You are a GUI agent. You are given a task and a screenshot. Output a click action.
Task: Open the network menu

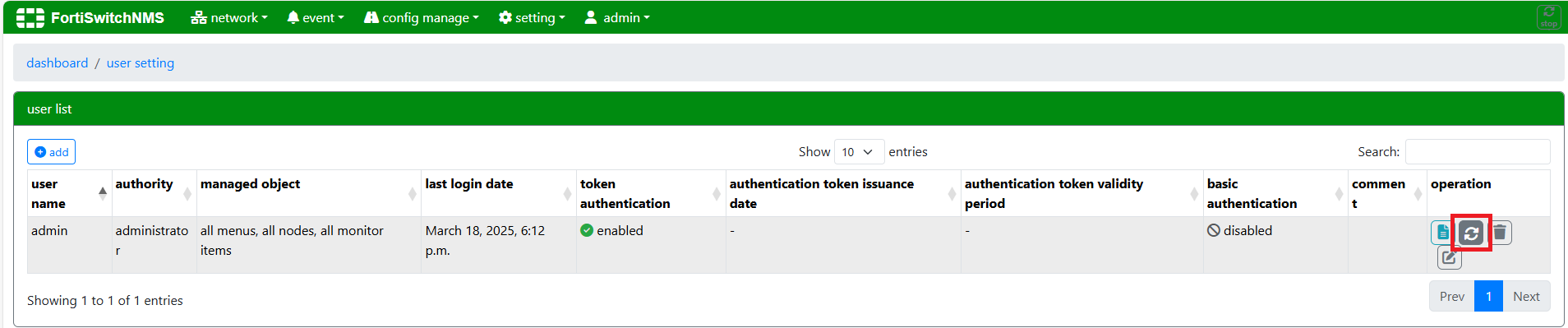pyautogui.click(x=229, y=17)
